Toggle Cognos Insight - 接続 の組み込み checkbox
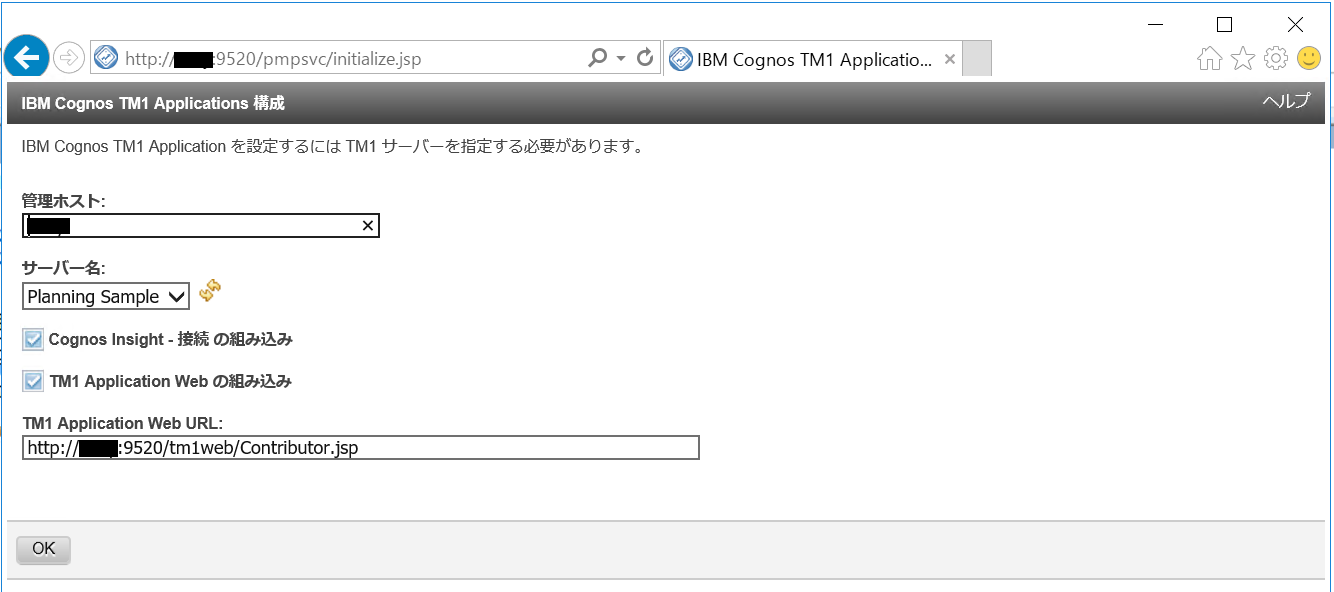 pyautogui.click(x=34, y=340)
